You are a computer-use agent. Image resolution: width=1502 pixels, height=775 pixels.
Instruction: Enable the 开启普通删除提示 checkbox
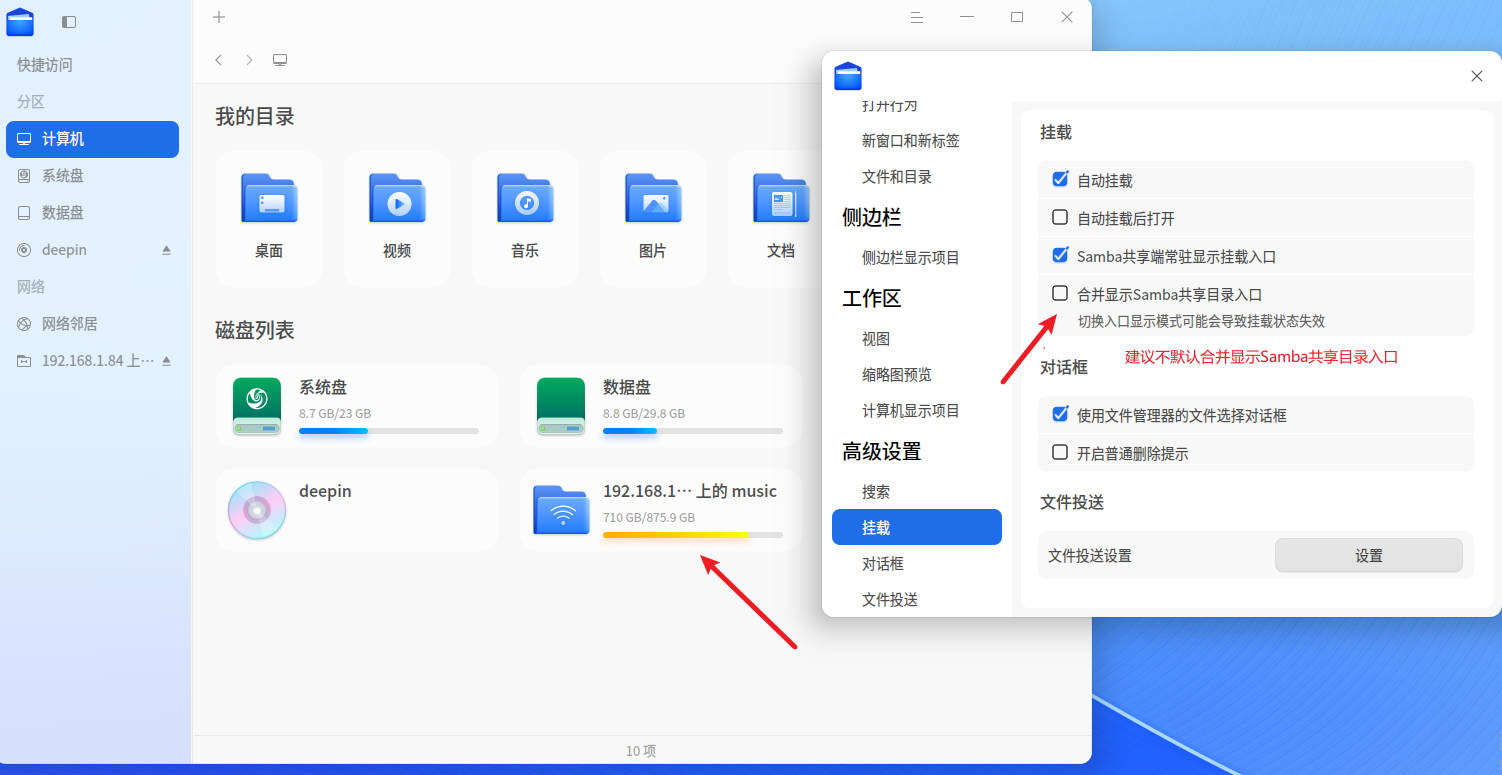click(x=1061, y=452)
